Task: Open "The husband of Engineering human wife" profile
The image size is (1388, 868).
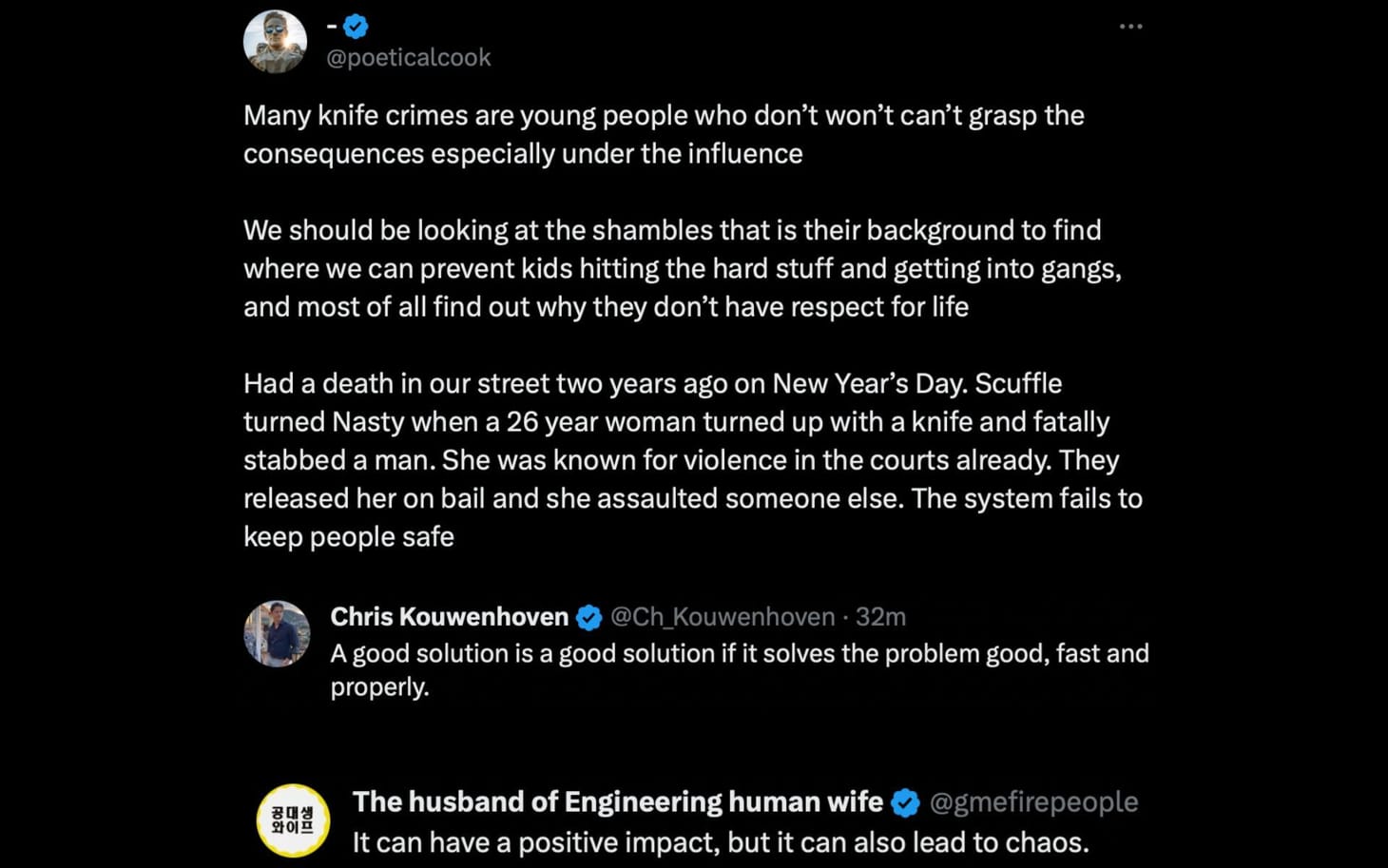Action: (x=617, y=802)
